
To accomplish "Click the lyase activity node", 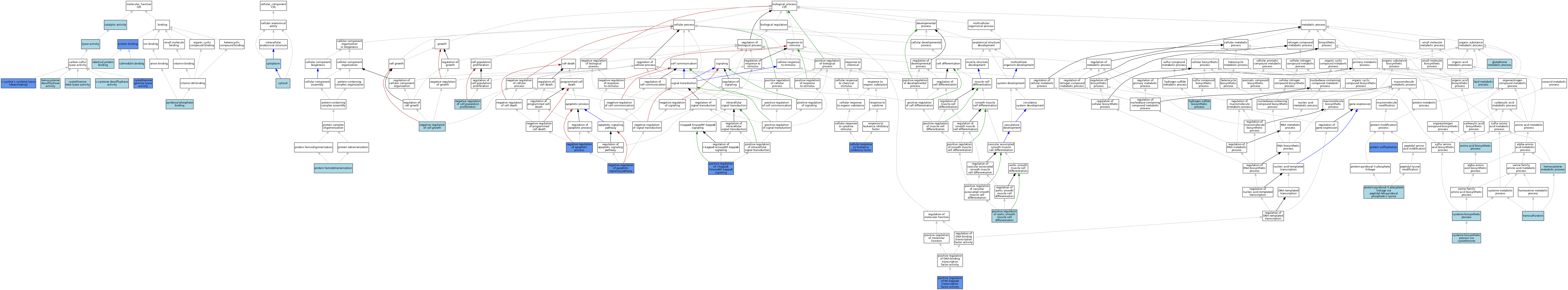I will click(x=91, y=44).
